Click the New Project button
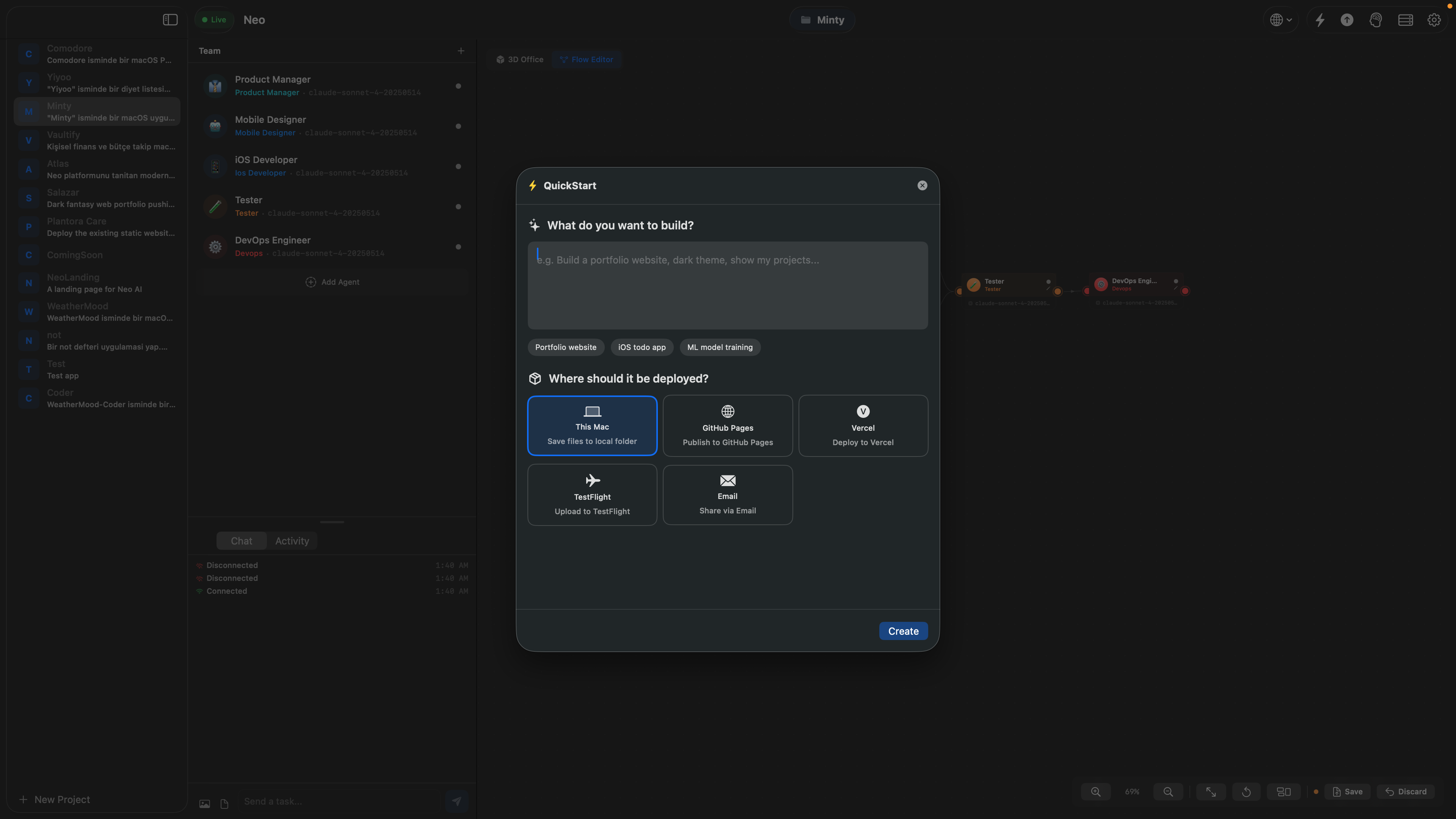The image size is (1456, 819). coord(54,799)
